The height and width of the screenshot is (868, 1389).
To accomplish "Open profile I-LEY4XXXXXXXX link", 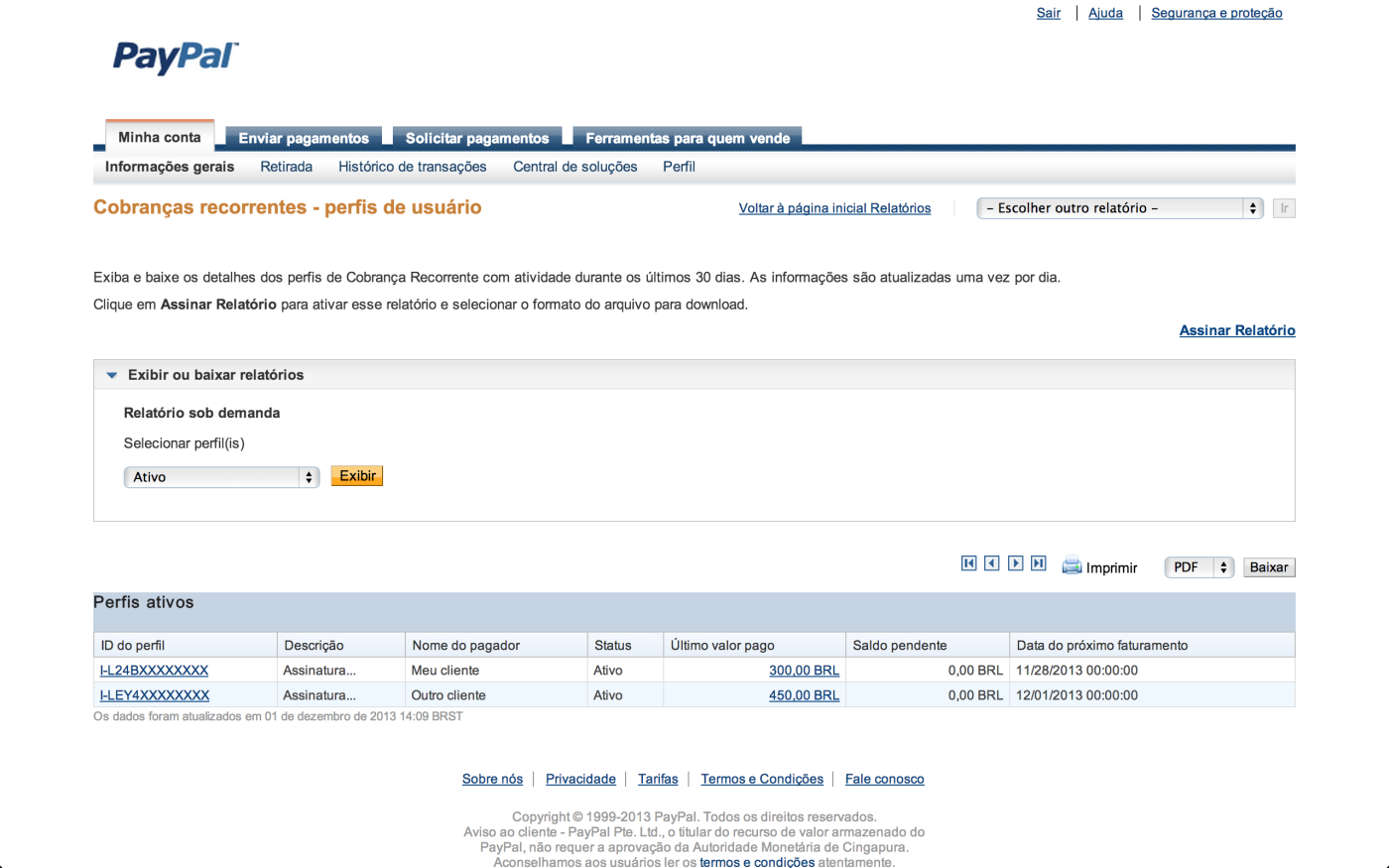I will pyautogui.click(x=155, y=695).
